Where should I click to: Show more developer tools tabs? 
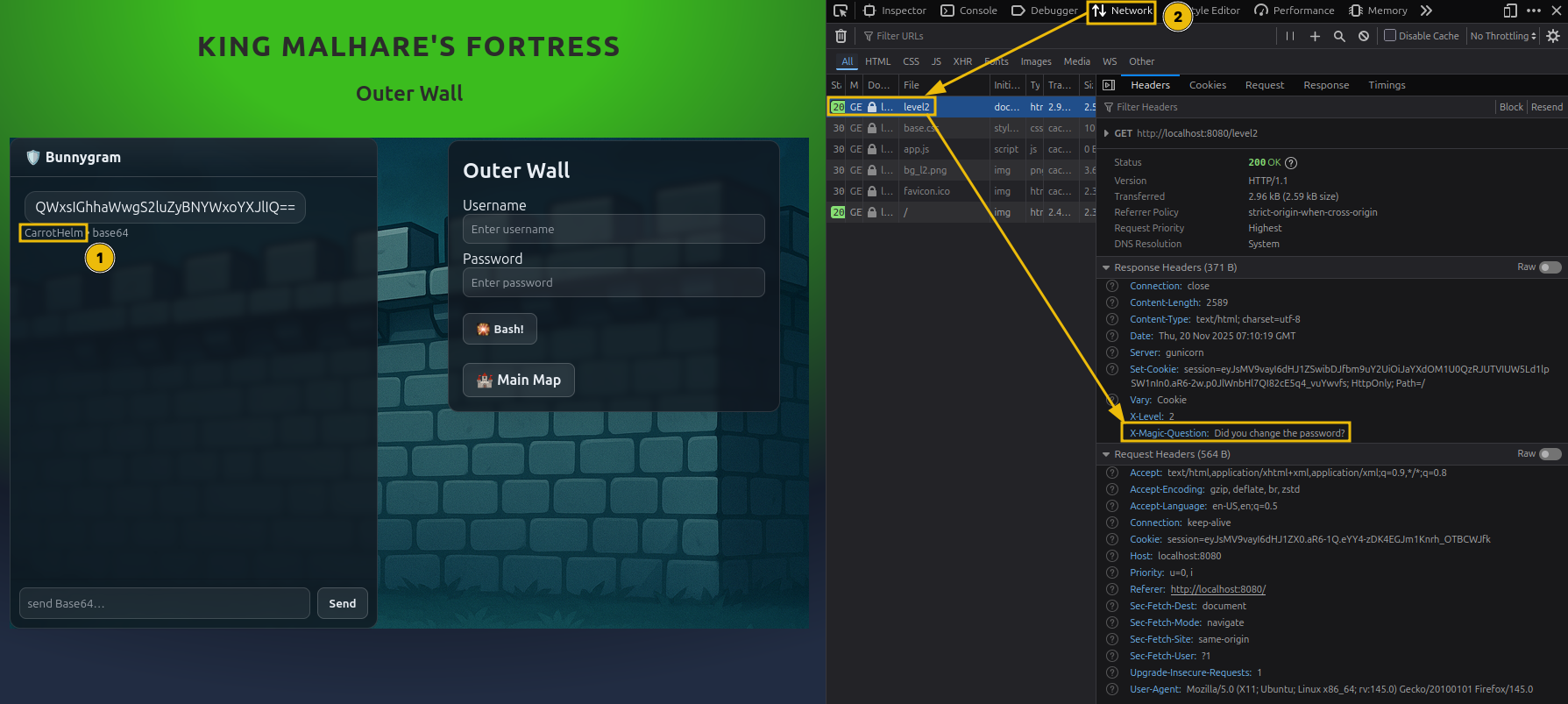[x=1426, y=11]
